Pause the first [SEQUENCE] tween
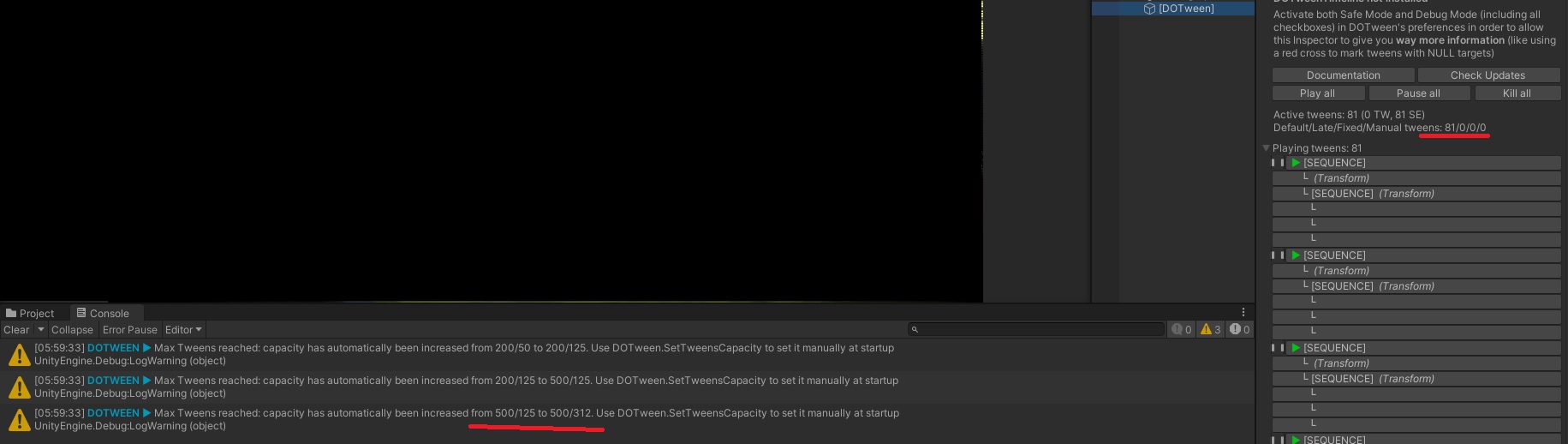Screen dimensions: 1568x444 [1277, 163]
